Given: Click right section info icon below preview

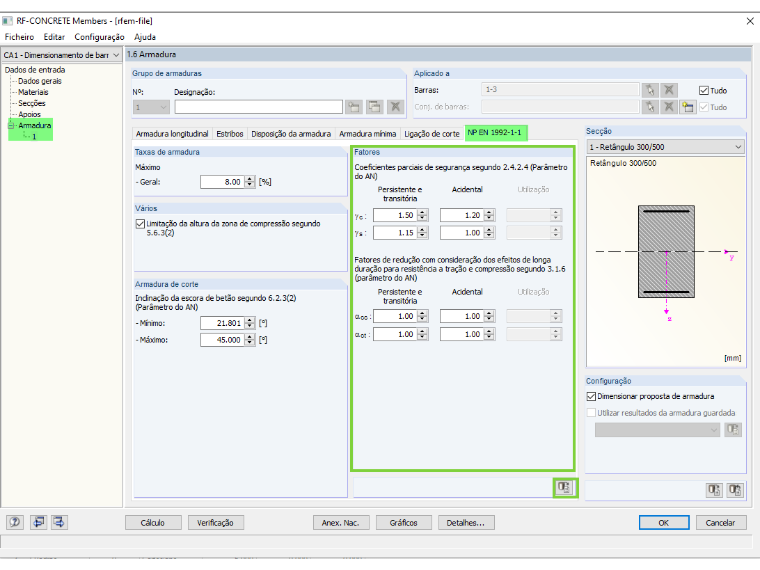Looking at the screenshot, I should pos(735,490).
